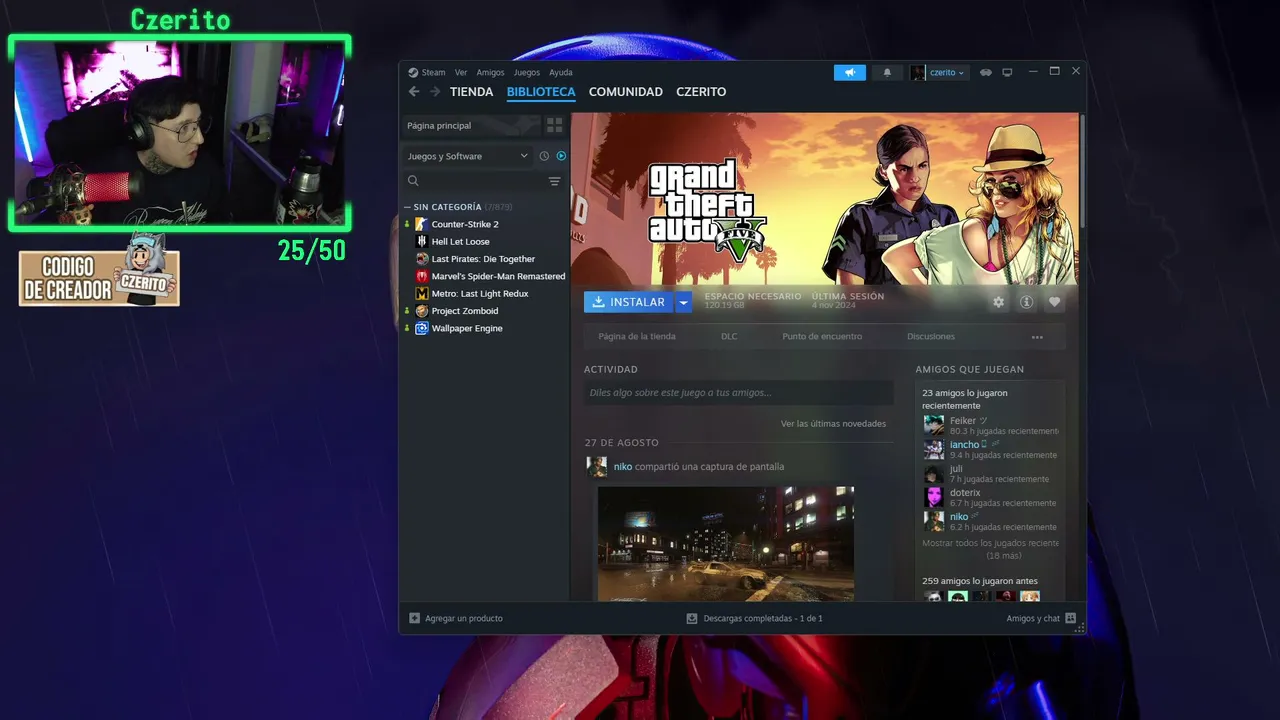Open the Instalar options dropdown arrow
1280x720 pixels.
[683, 302]
